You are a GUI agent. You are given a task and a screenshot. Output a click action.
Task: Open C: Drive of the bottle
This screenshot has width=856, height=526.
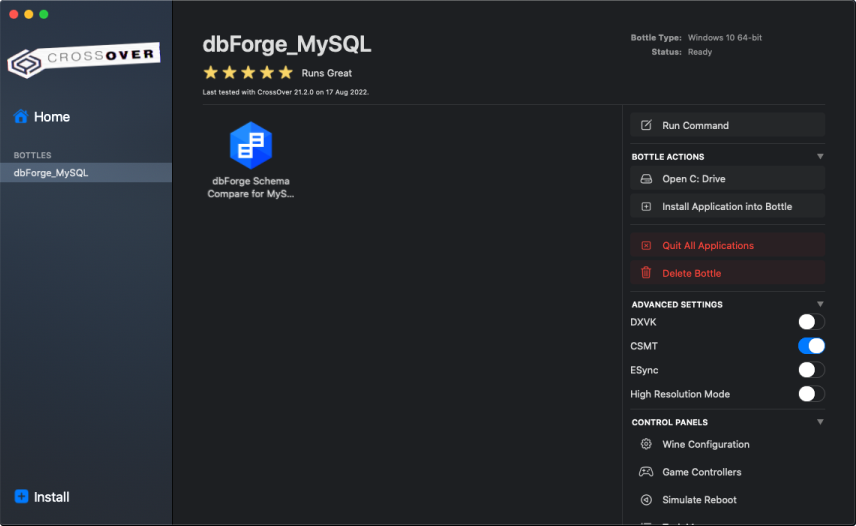coord(727,179)
